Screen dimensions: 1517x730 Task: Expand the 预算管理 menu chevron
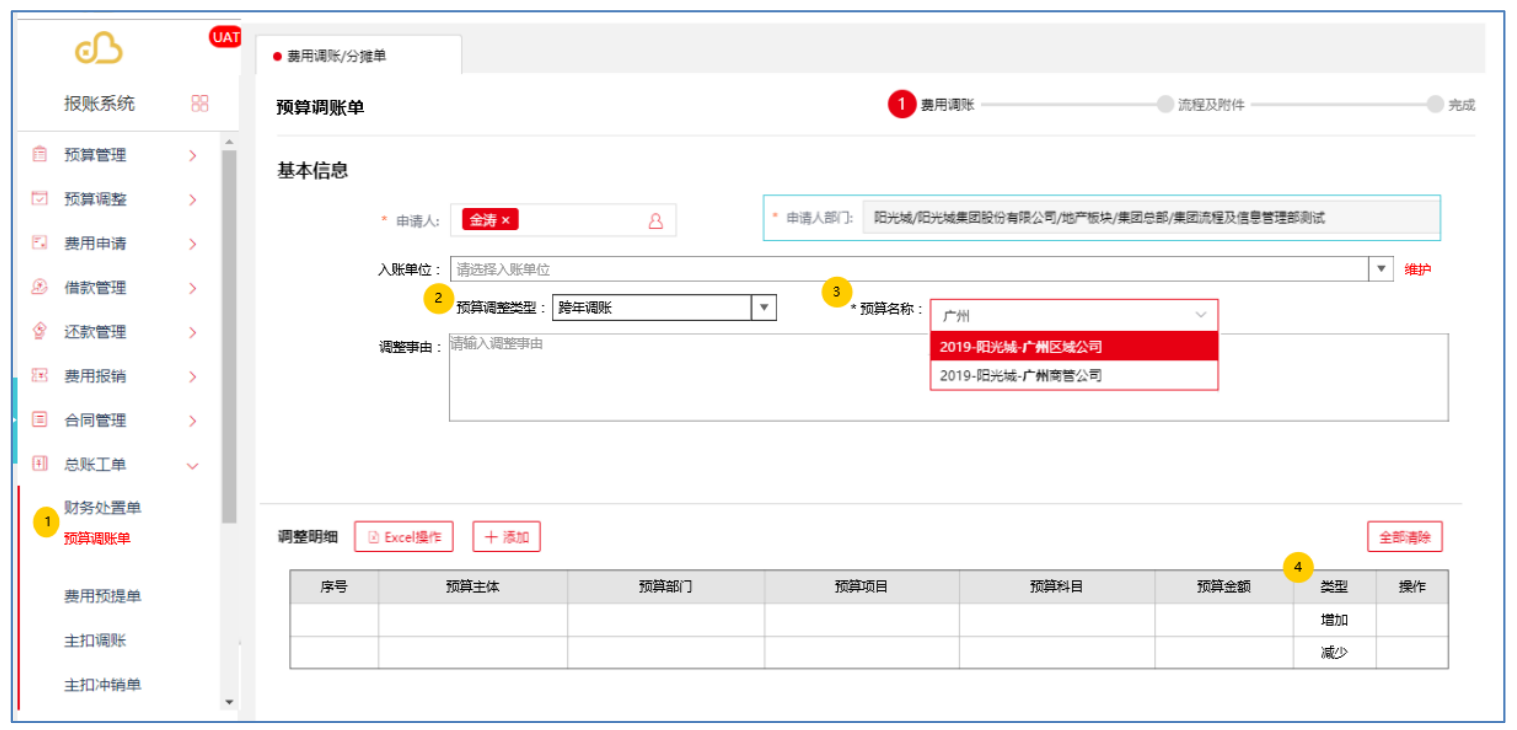coord(193,156)
